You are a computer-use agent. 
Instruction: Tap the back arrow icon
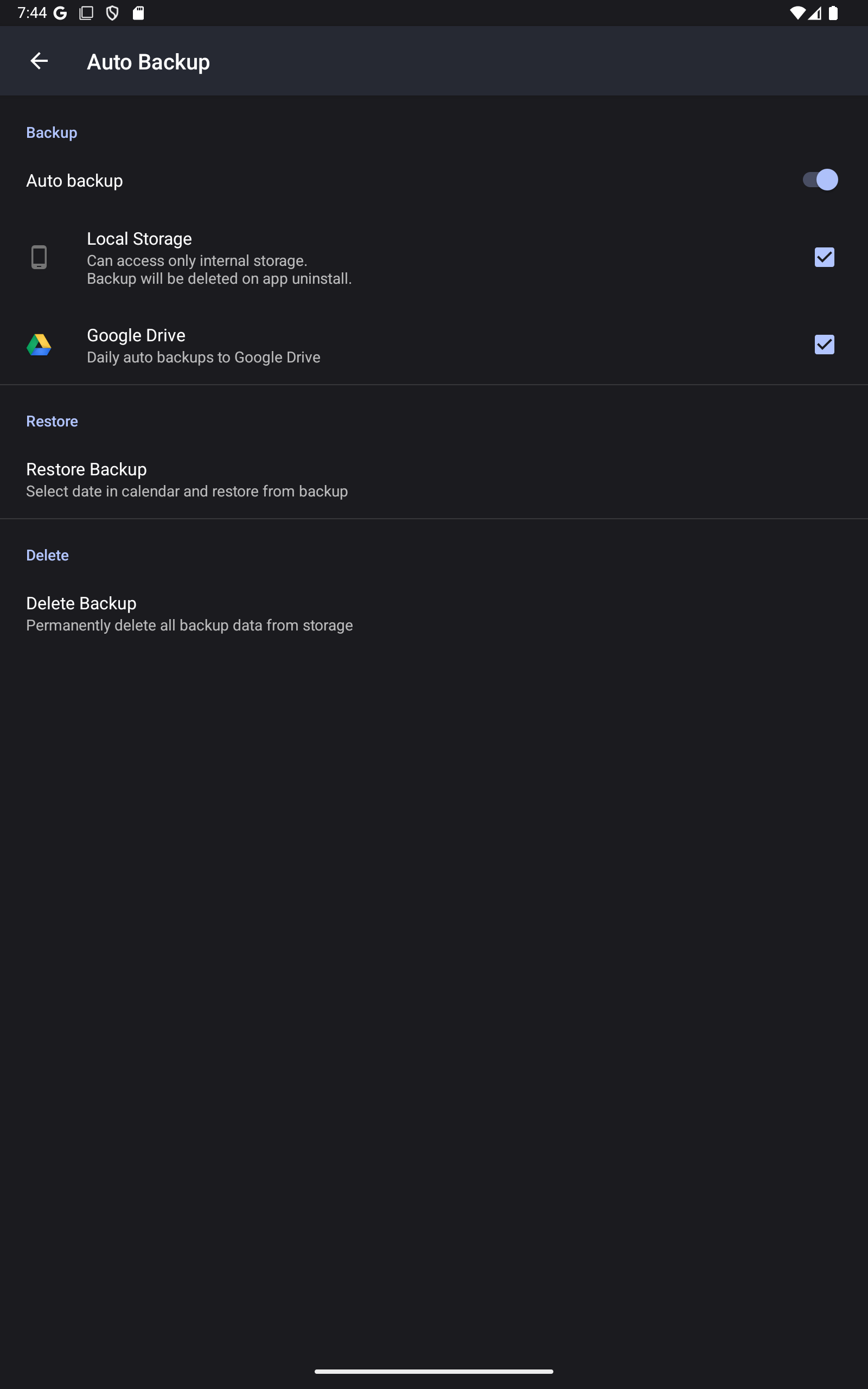[39, 61]
